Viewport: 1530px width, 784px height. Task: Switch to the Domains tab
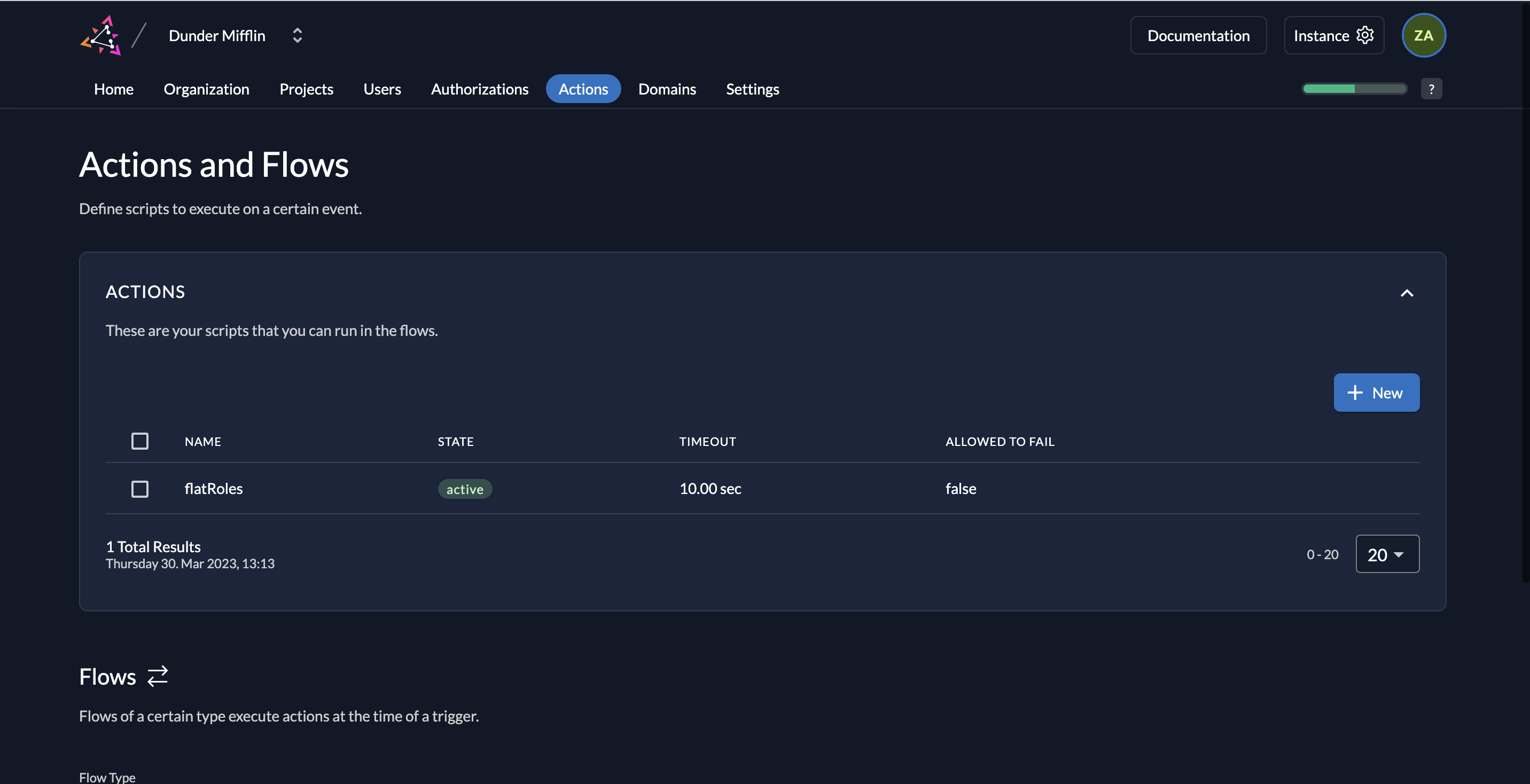tap(666, 89)
